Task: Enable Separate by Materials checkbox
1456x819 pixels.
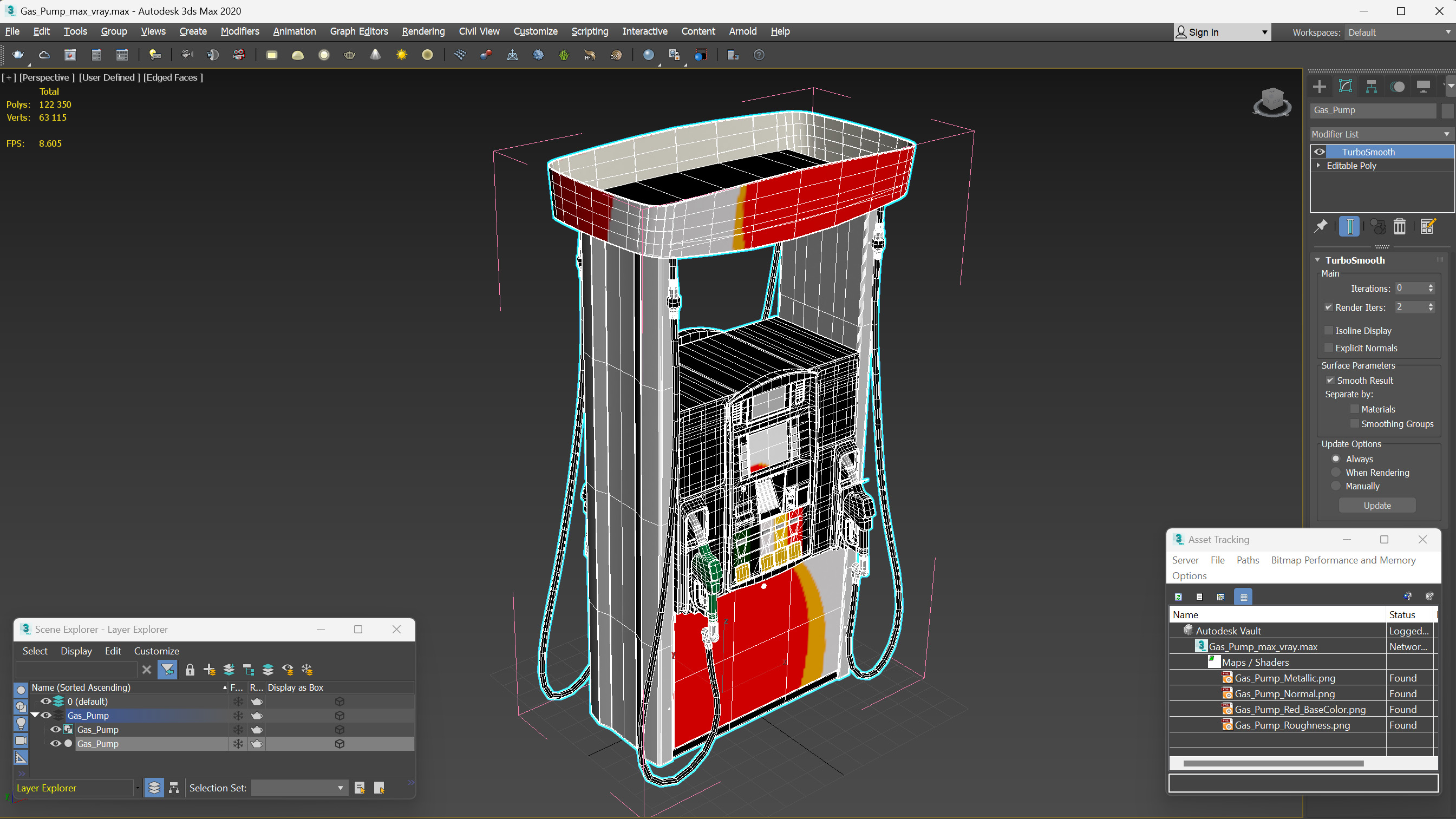Action: pyautogui.click(x=1355, y=409)
